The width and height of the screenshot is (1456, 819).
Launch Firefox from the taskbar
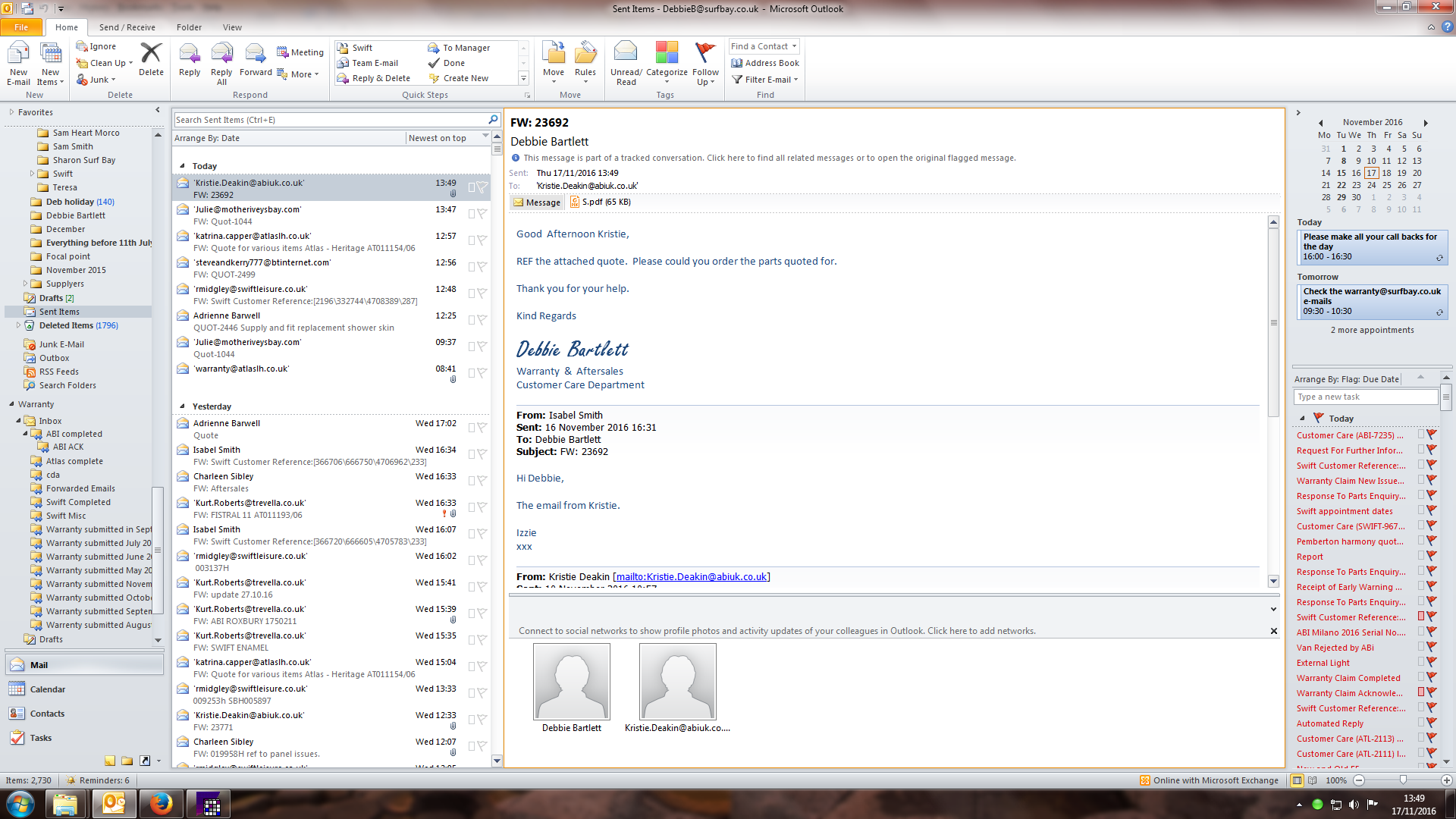click(x=161, y=804)
